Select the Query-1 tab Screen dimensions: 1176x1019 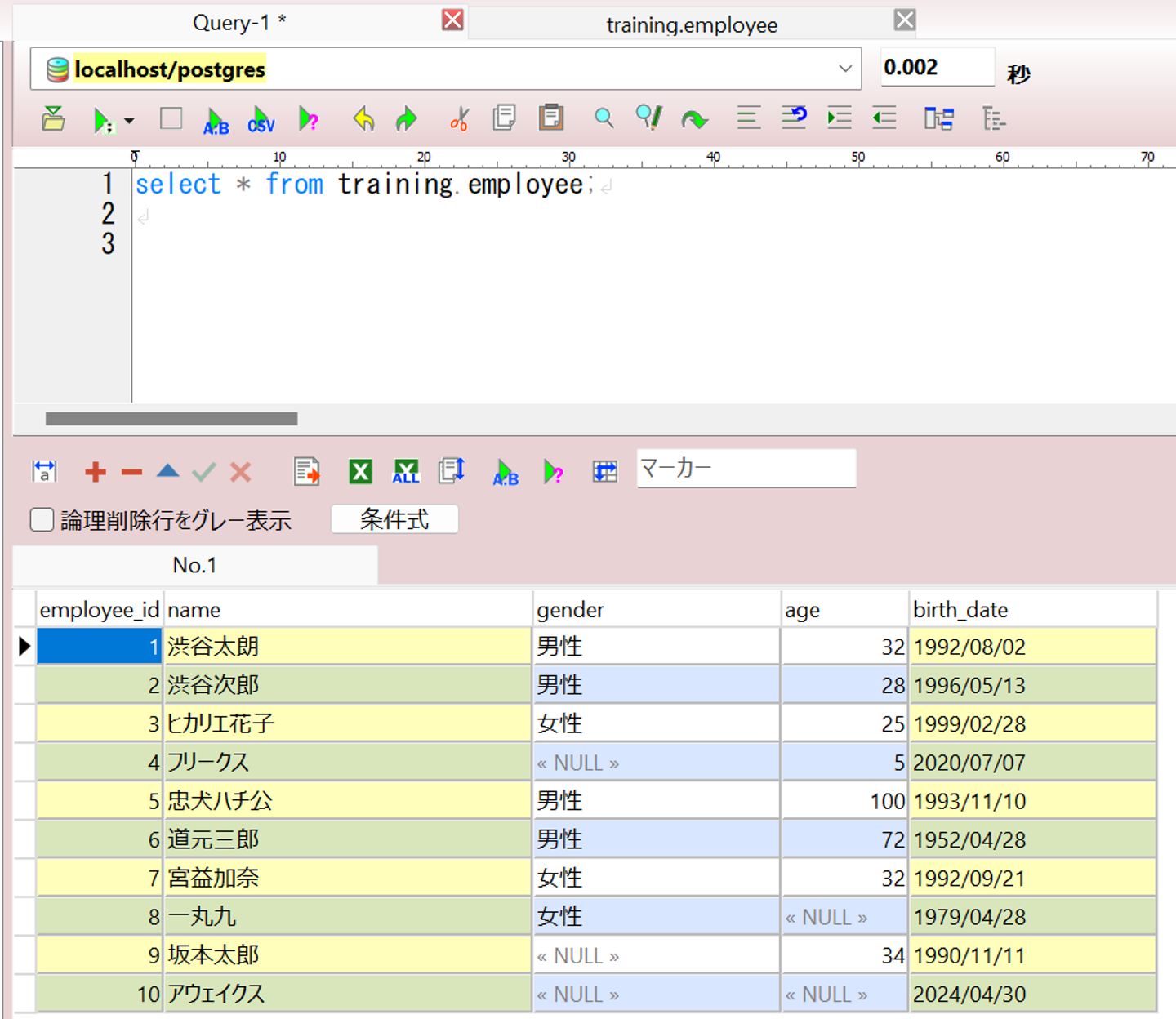pos(238,23)
